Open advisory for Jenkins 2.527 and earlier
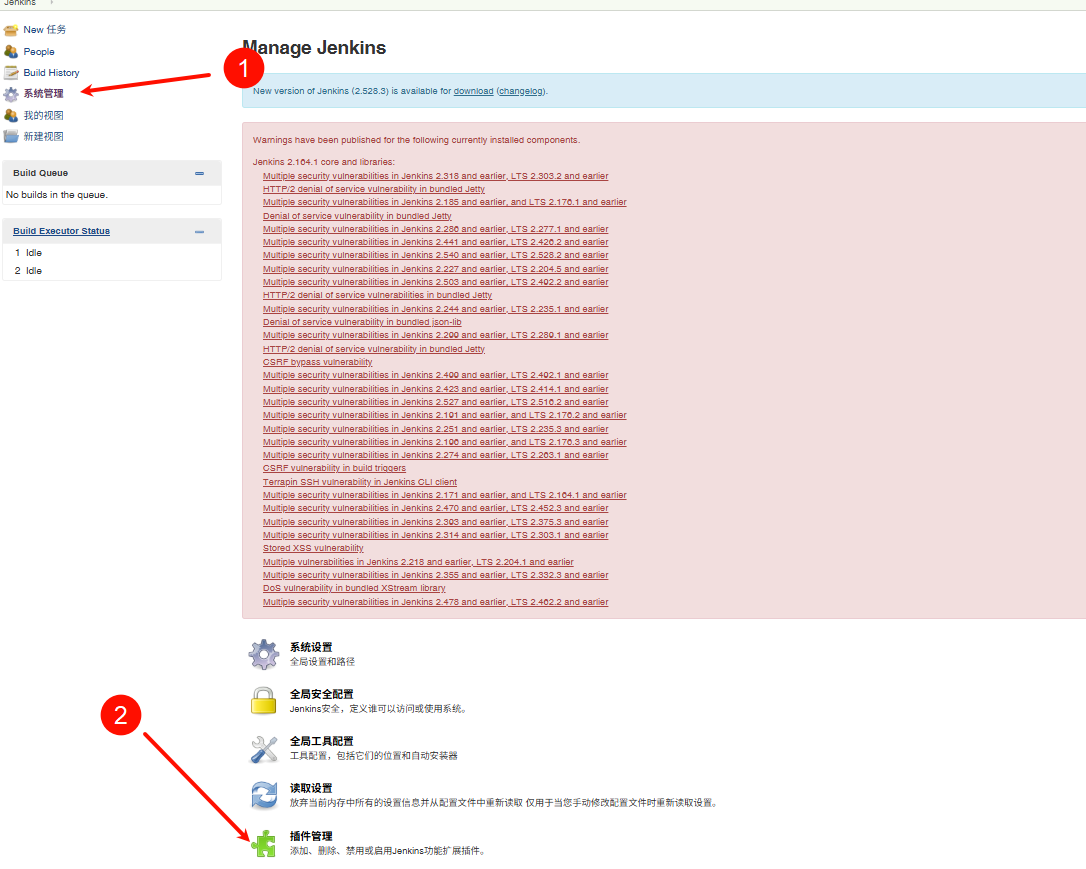 435,402
